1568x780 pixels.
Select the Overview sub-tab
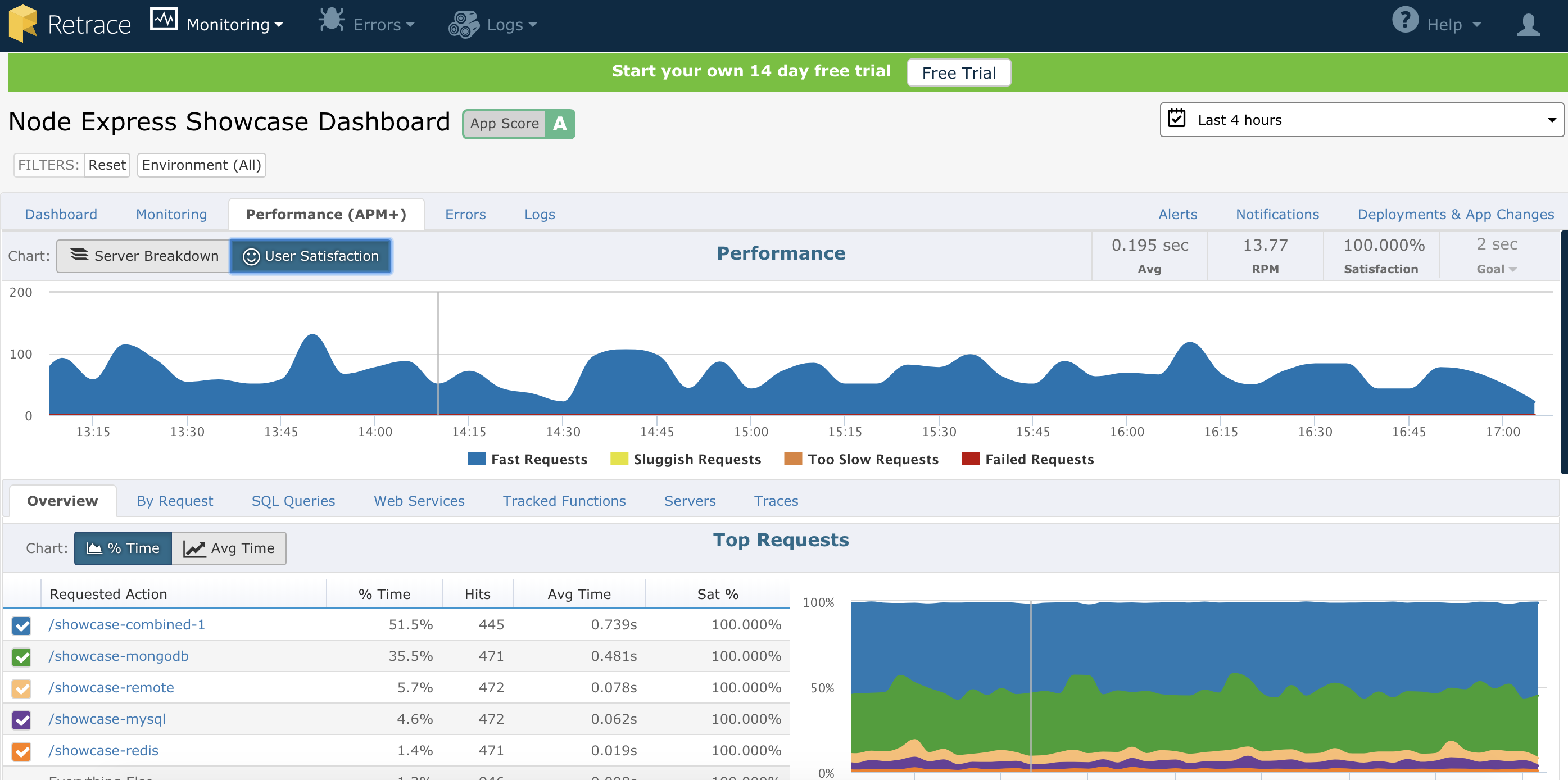pyautogui.click(x=63, y=501)
